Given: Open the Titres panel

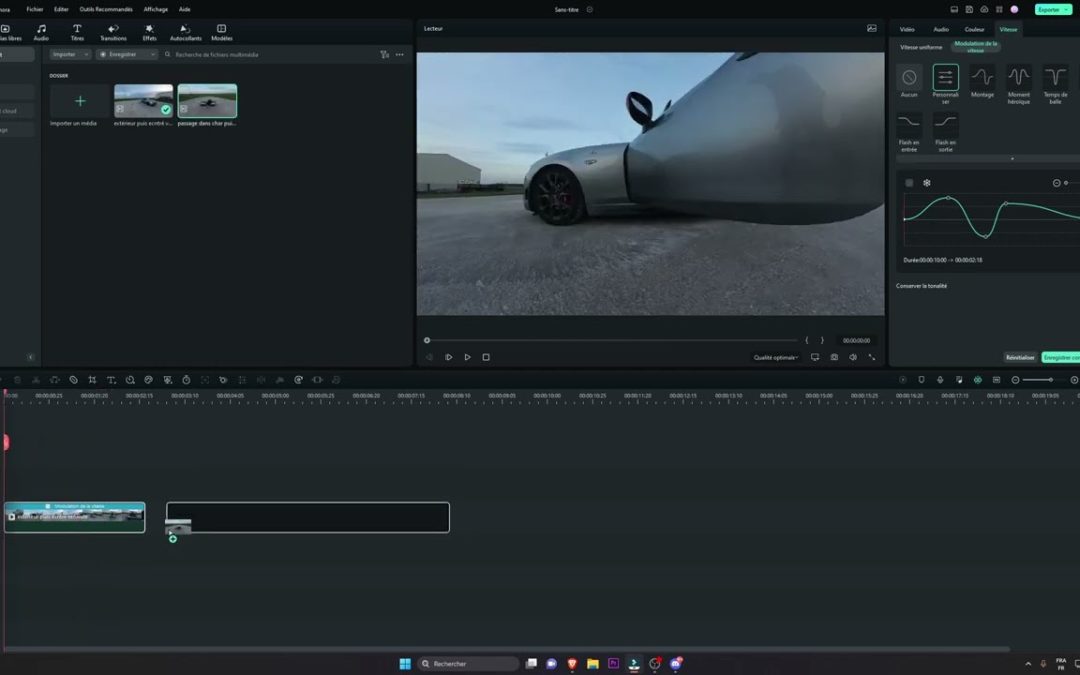Looking at the screenshot, I should click(77, 32).
